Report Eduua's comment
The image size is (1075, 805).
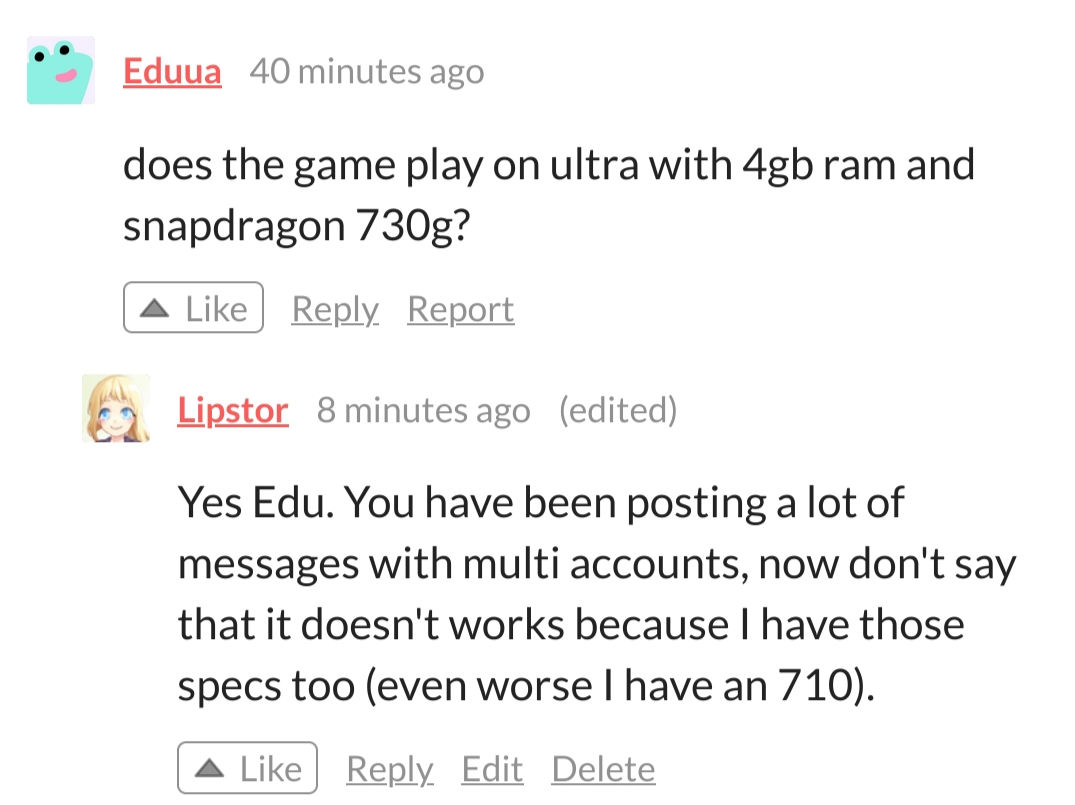coord(460,309)
